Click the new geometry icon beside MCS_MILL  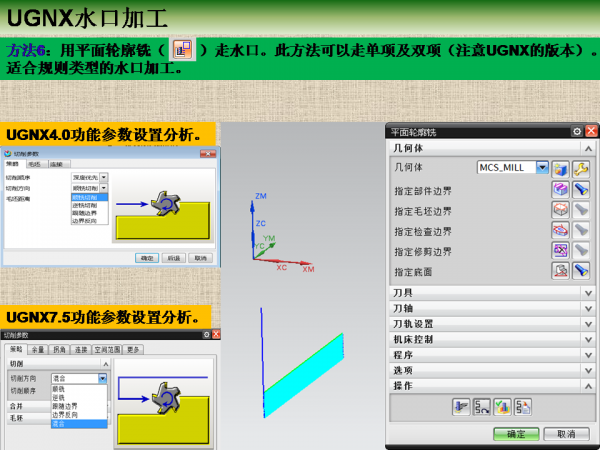pos(560,169)
